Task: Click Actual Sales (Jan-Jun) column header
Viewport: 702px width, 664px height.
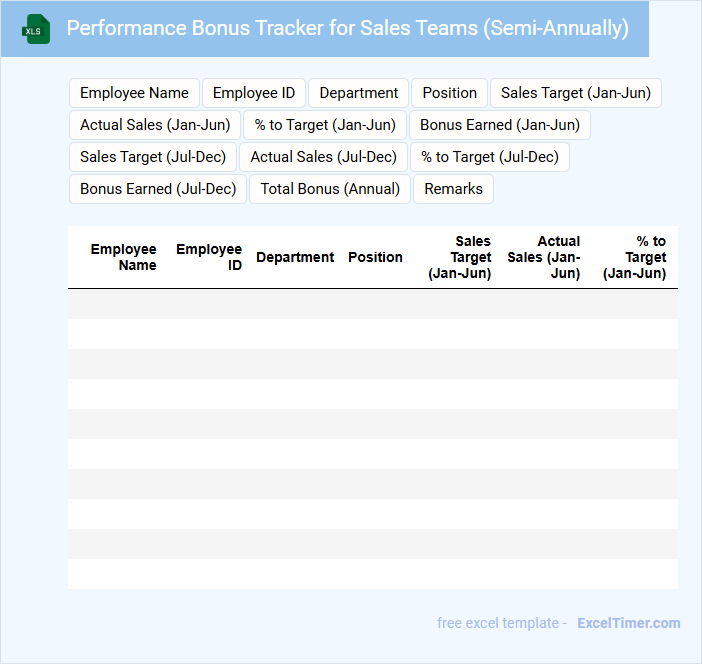Action: pyautogui.click(x=544, y=257)
